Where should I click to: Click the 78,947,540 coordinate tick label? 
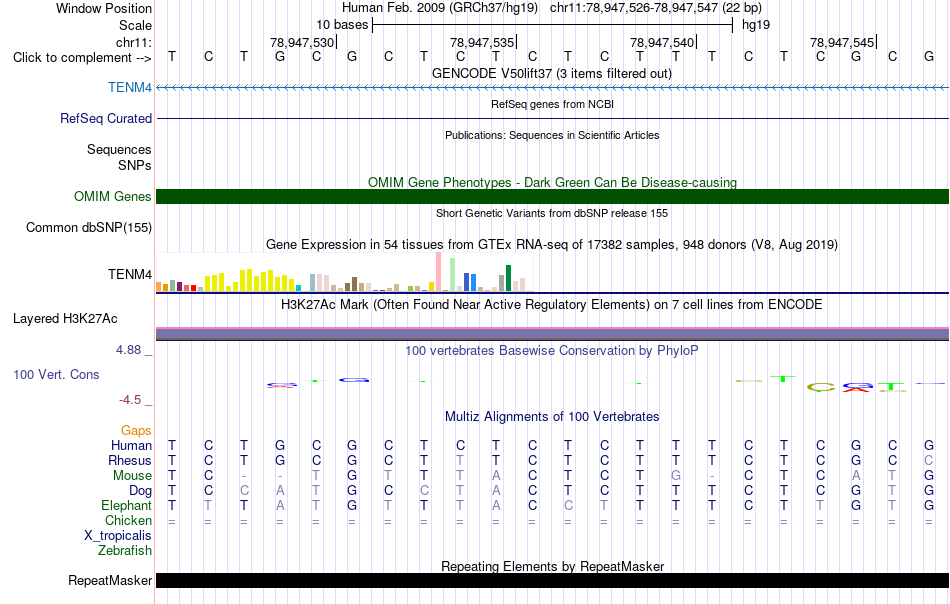coord(662,42)
